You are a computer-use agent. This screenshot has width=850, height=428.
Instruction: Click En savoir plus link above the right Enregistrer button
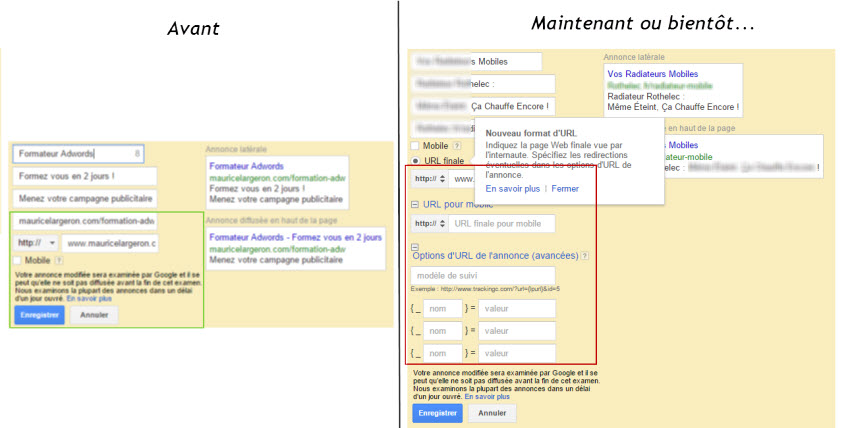pyautogui.click(x=487, y=397)
